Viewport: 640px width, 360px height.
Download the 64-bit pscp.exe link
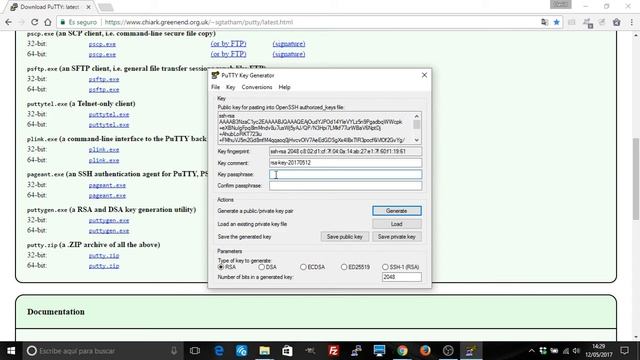point(102,54)
